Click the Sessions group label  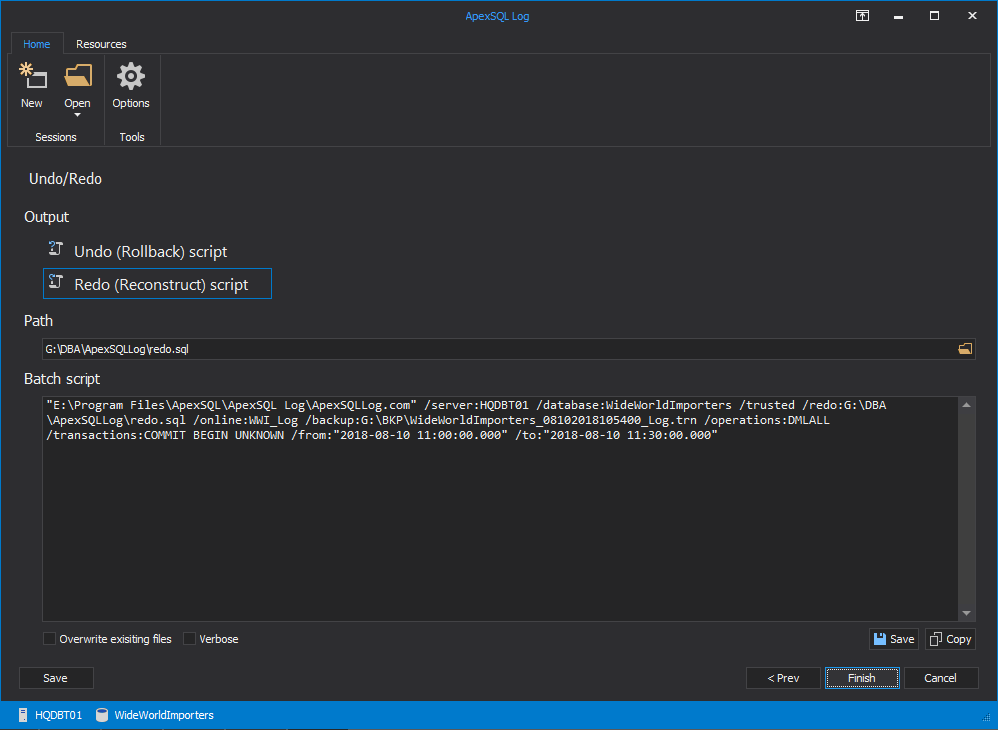pos(55,137)
